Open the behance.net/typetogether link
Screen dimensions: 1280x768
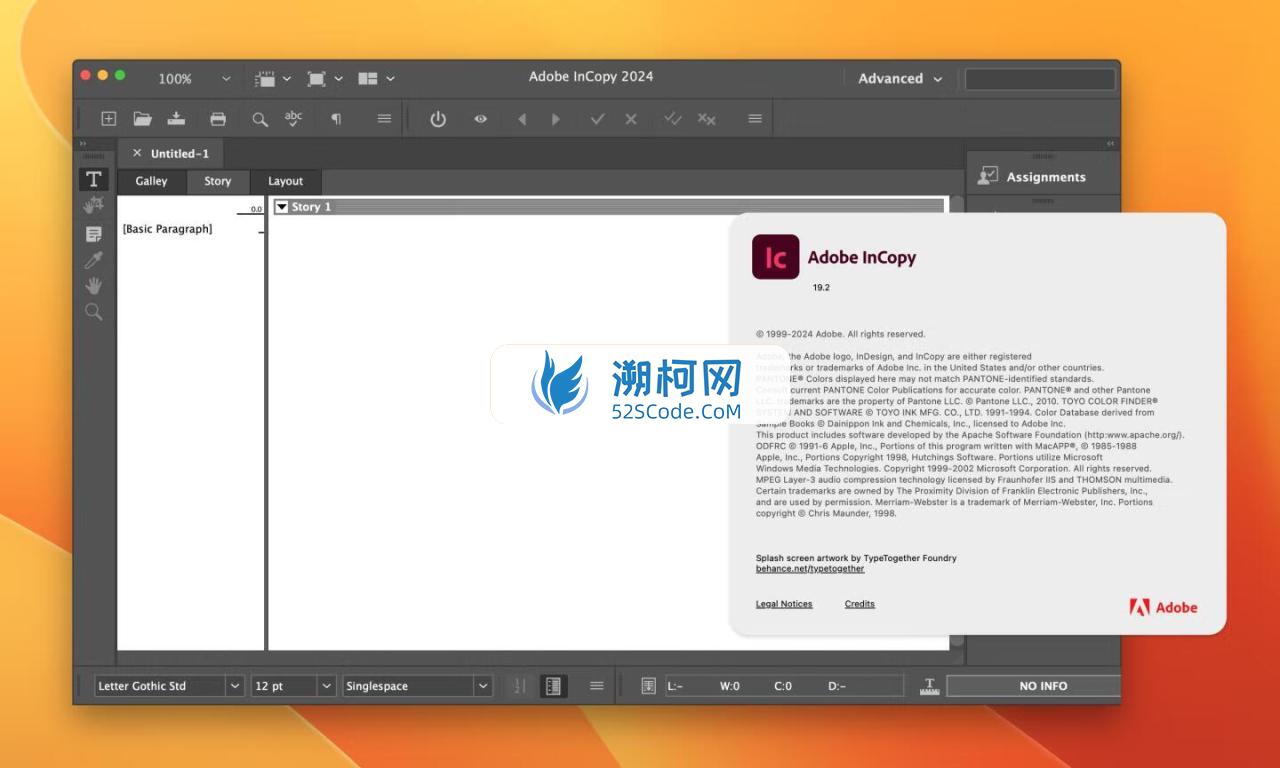coord(810,569)
